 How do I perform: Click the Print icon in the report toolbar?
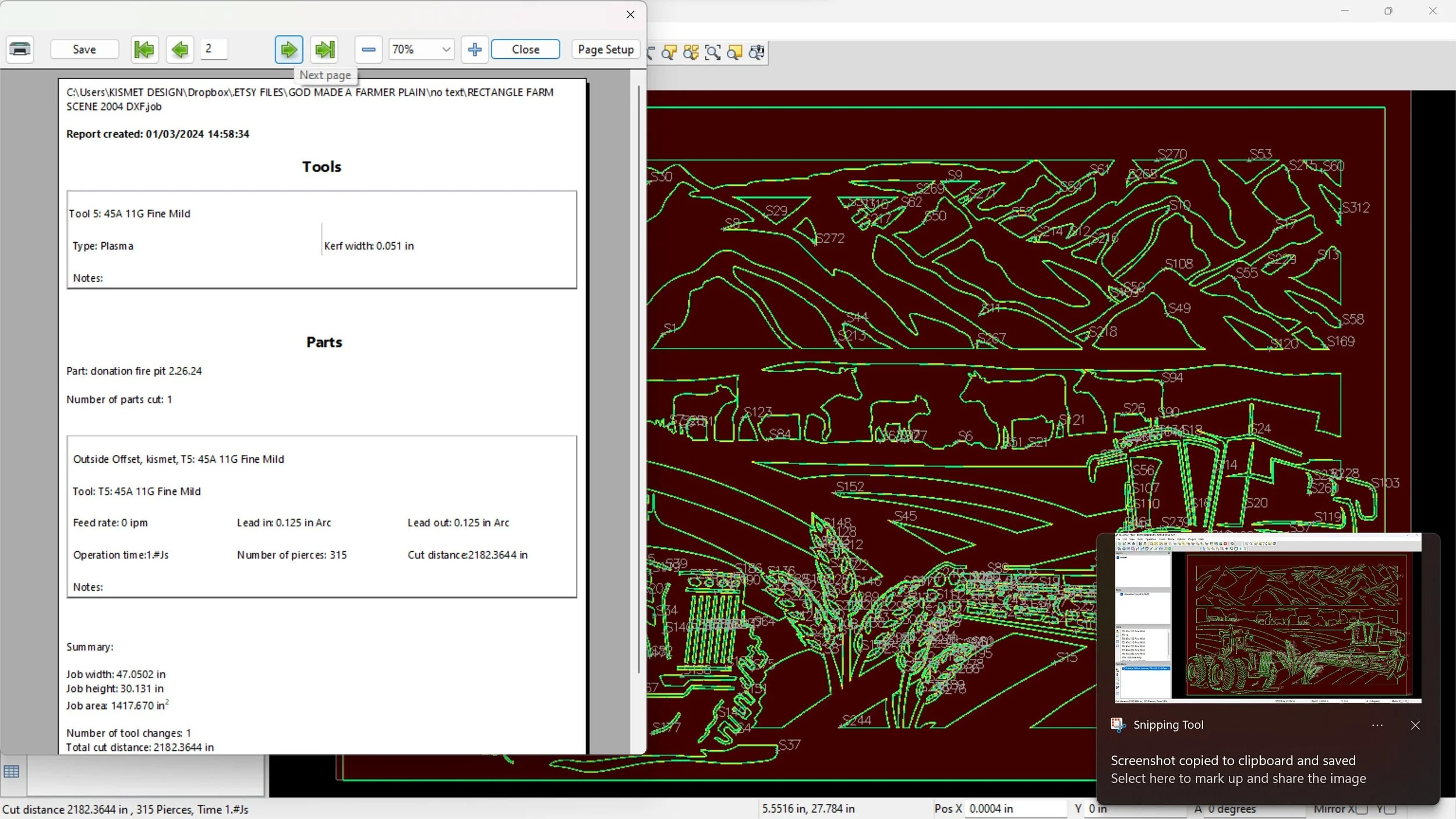click(x=20, y=49)
